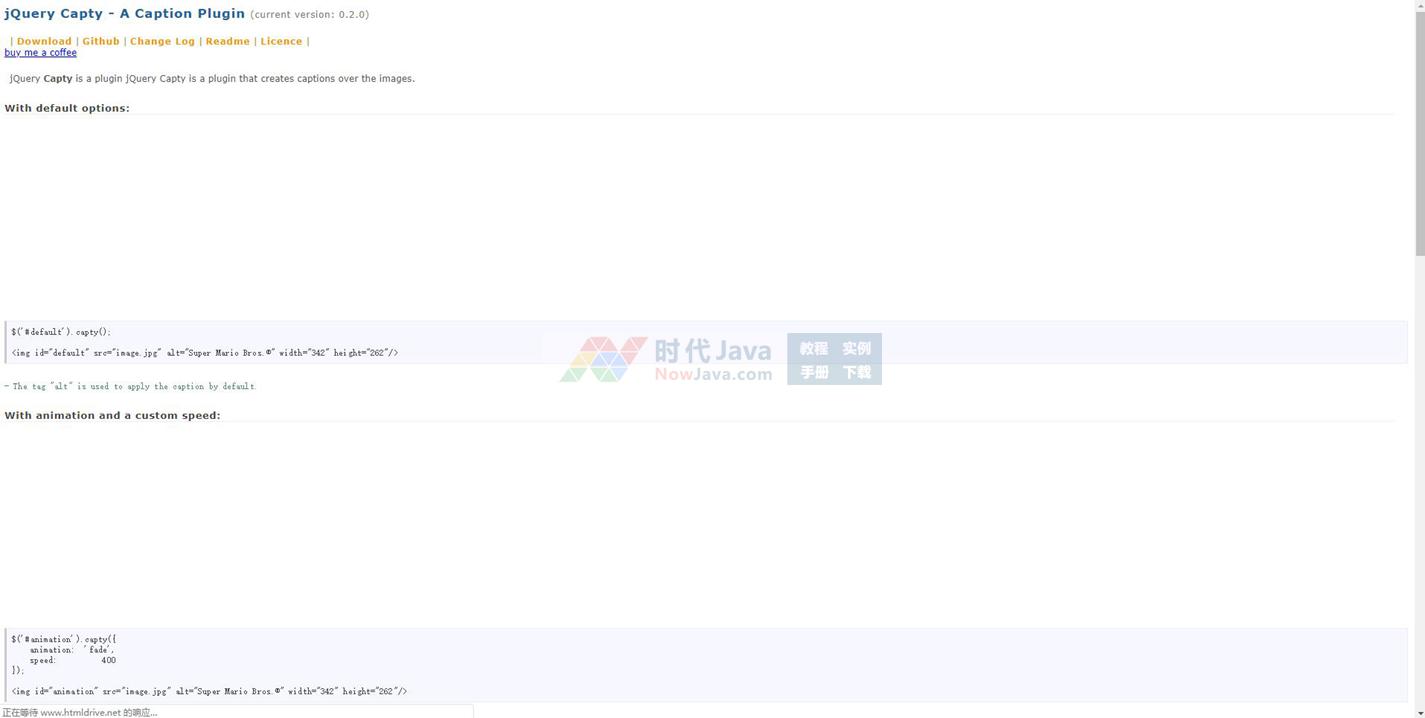Open the Github link
This screenshot has width=1425, height=718.
click(x=101, y=41)
